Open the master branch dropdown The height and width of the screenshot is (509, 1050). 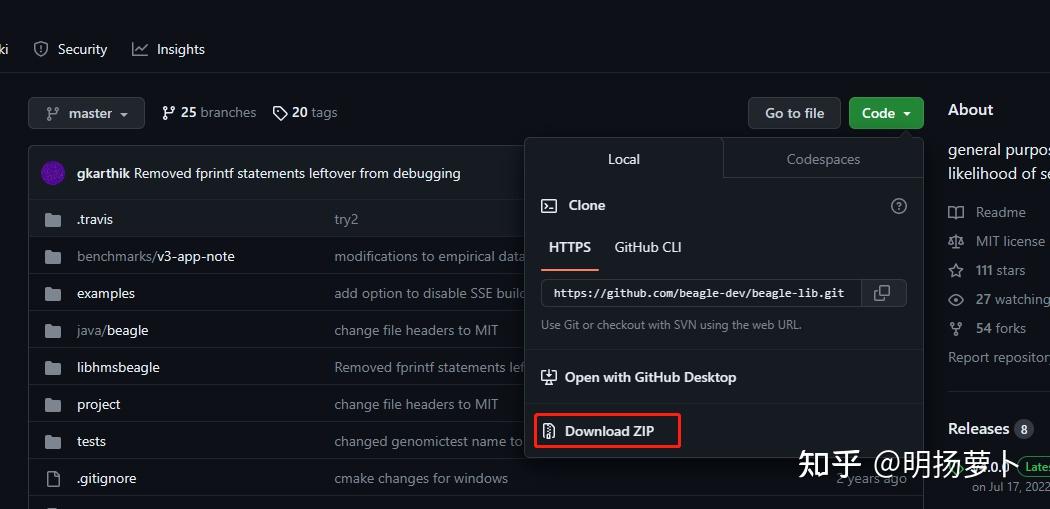86,113
